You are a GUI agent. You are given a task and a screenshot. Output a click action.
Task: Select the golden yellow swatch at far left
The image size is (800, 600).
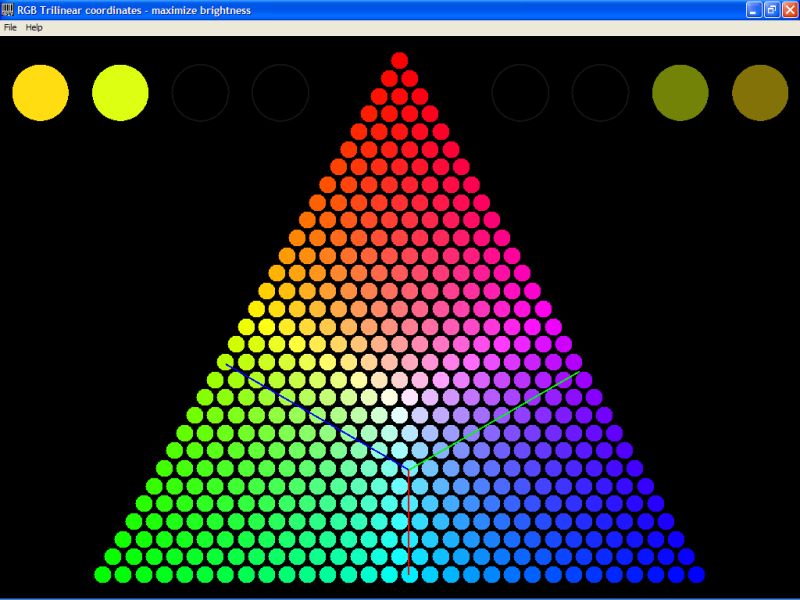click(40, 93)
